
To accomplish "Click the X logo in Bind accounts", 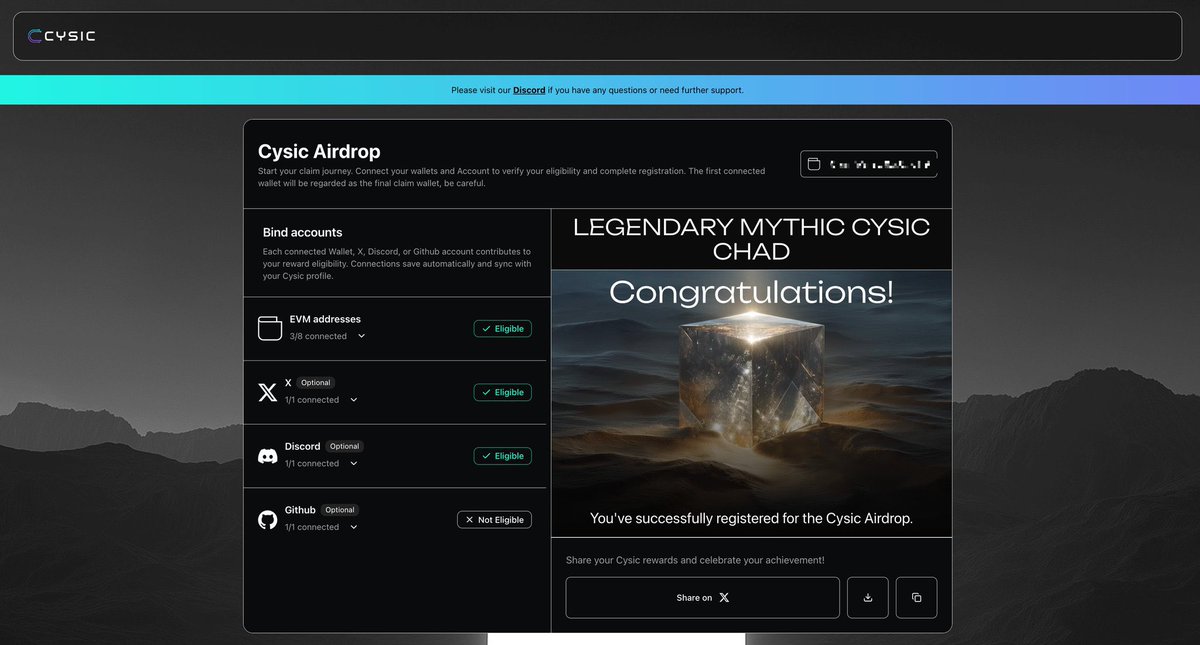I will [268, 392].
